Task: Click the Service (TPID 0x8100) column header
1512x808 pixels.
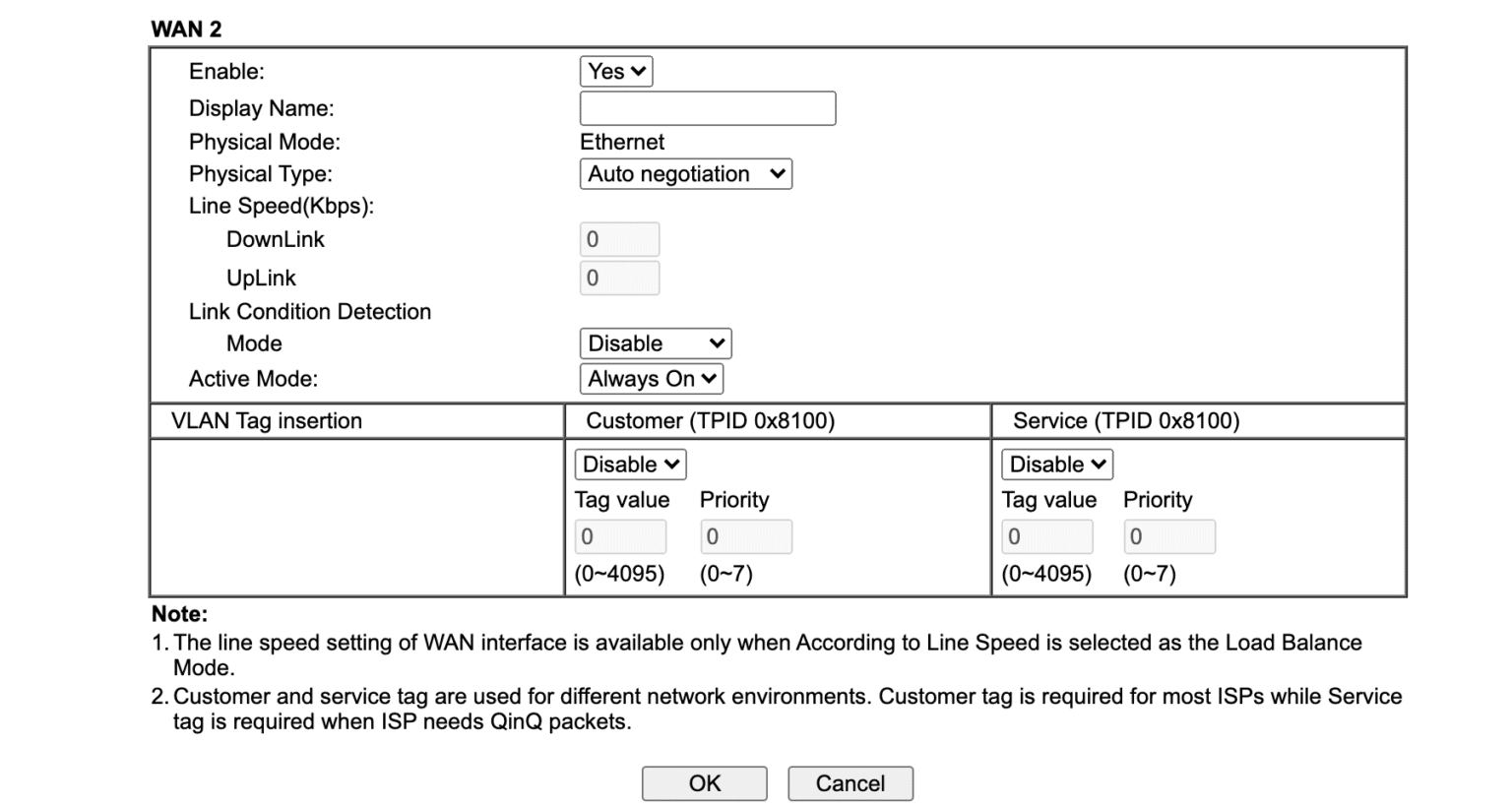Action: point(1125,421)
